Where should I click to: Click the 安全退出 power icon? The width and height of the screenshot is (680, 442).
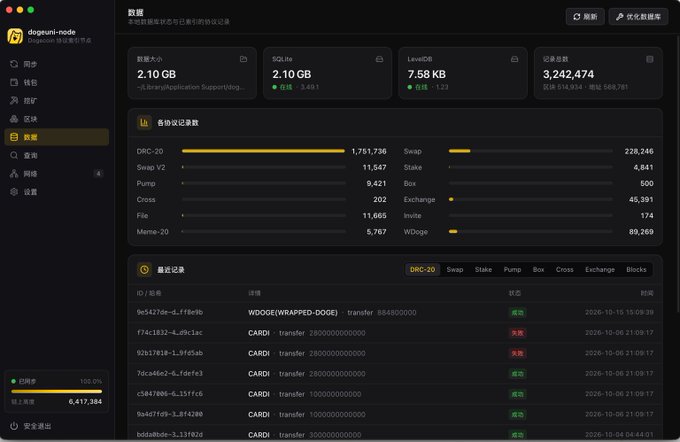point(14,426)
